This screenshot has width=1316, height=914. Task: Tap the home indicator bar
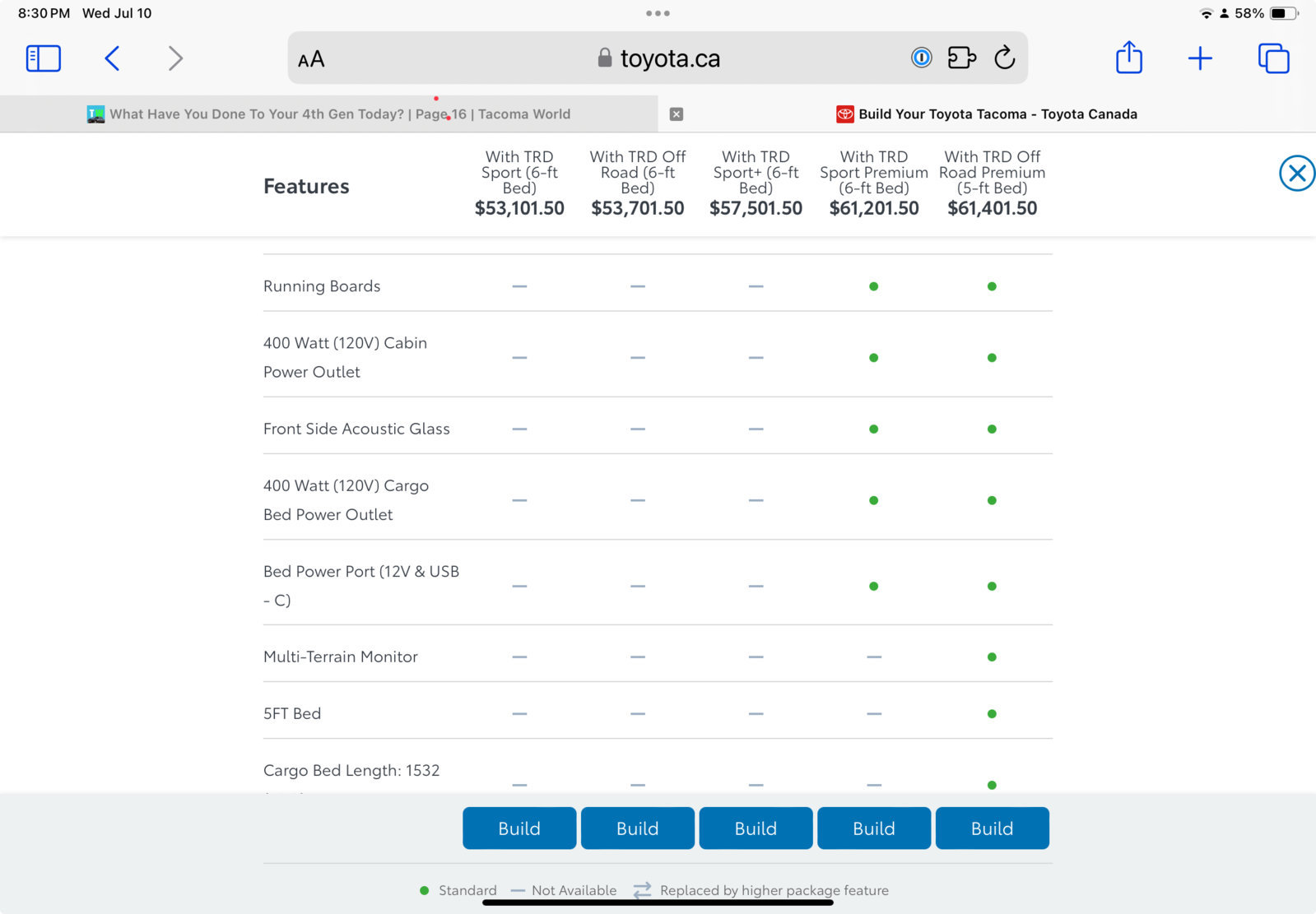658,902
